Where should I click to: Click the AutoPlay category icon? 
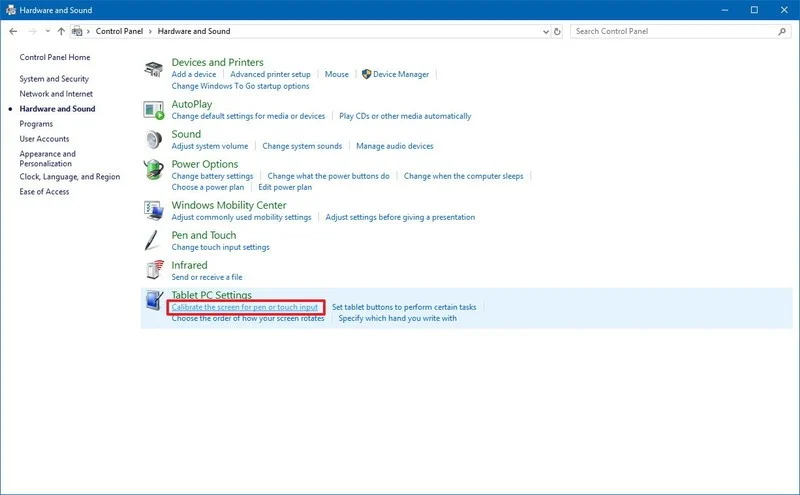tap(153, 110)
